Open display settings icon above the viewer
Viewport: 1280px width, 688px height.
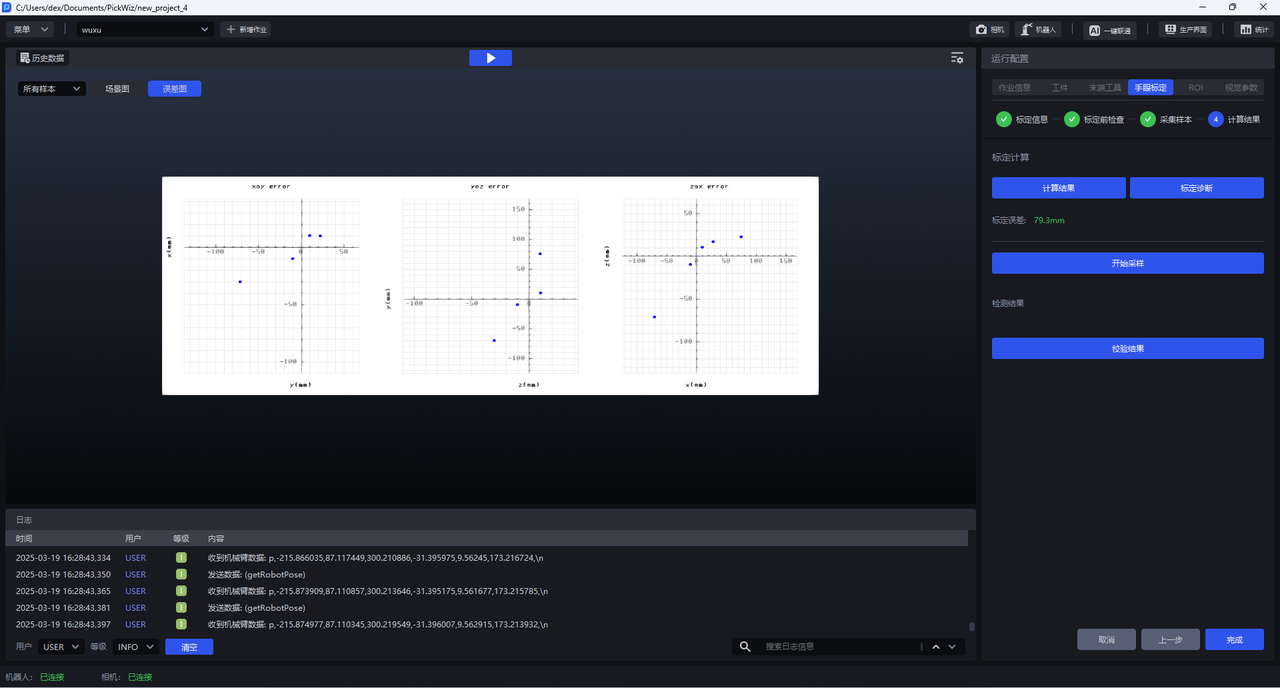click(x=957, y=58)
